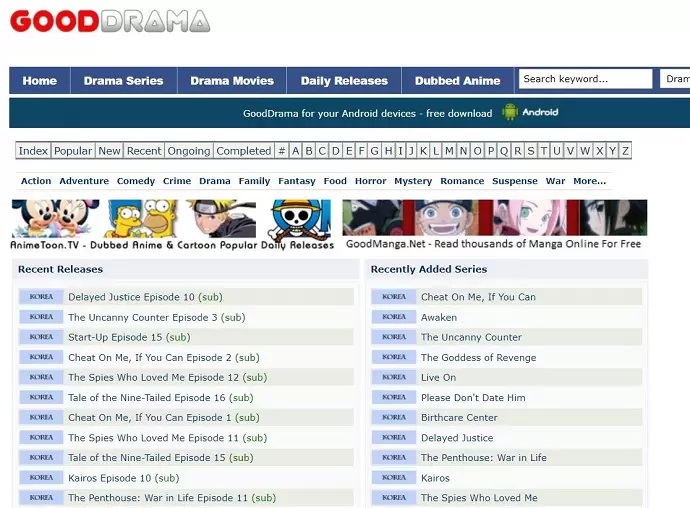Open Cheat On Me, If You Can Episode 2
This screenshot has height=508, width=690.
164,357
